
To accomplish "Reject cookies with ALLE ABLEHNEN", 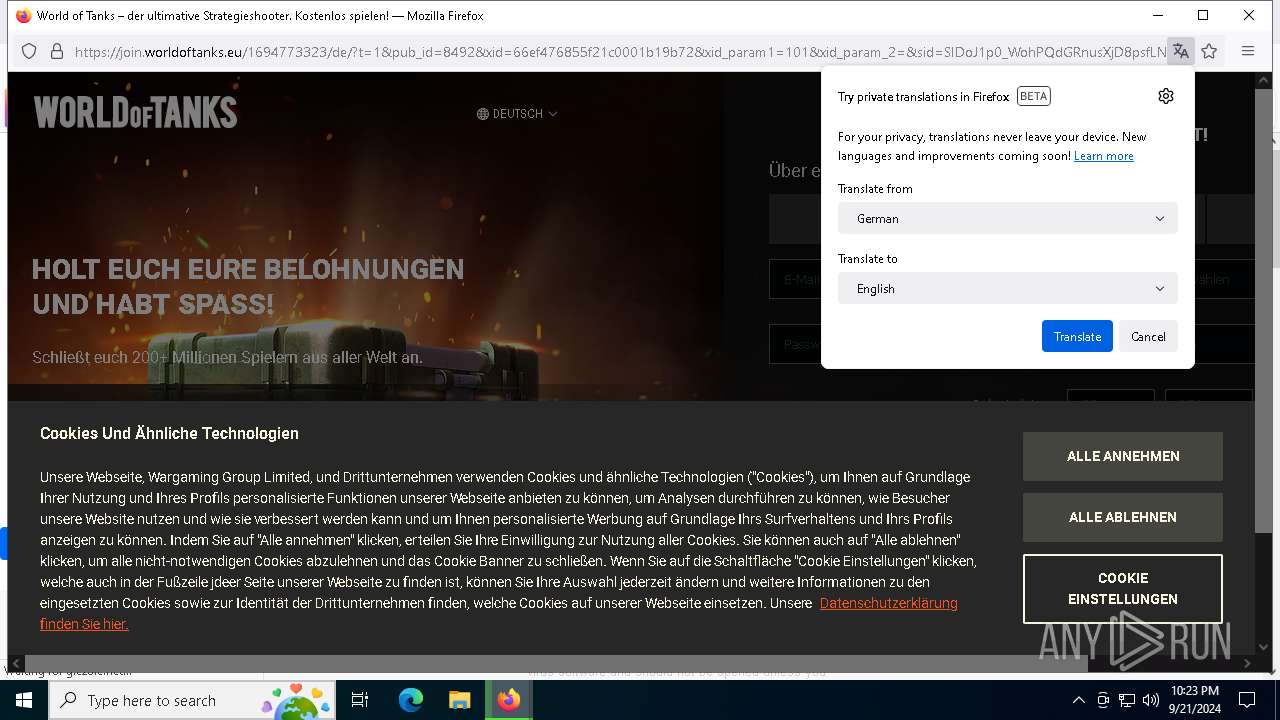I will (x=1123, y=517).
